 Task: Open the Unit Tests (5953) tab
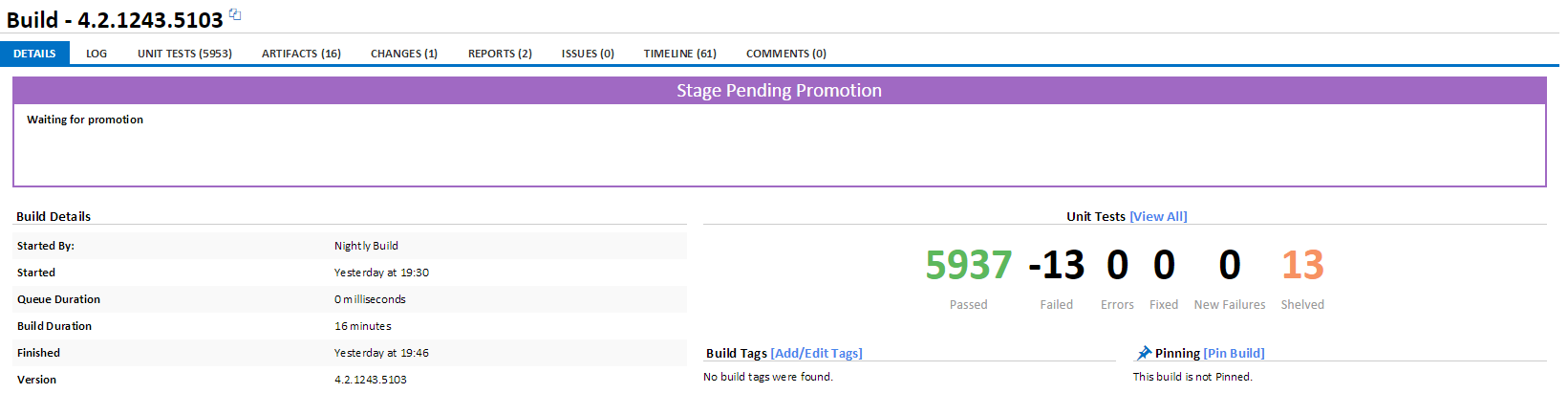(x=184, y=54)
